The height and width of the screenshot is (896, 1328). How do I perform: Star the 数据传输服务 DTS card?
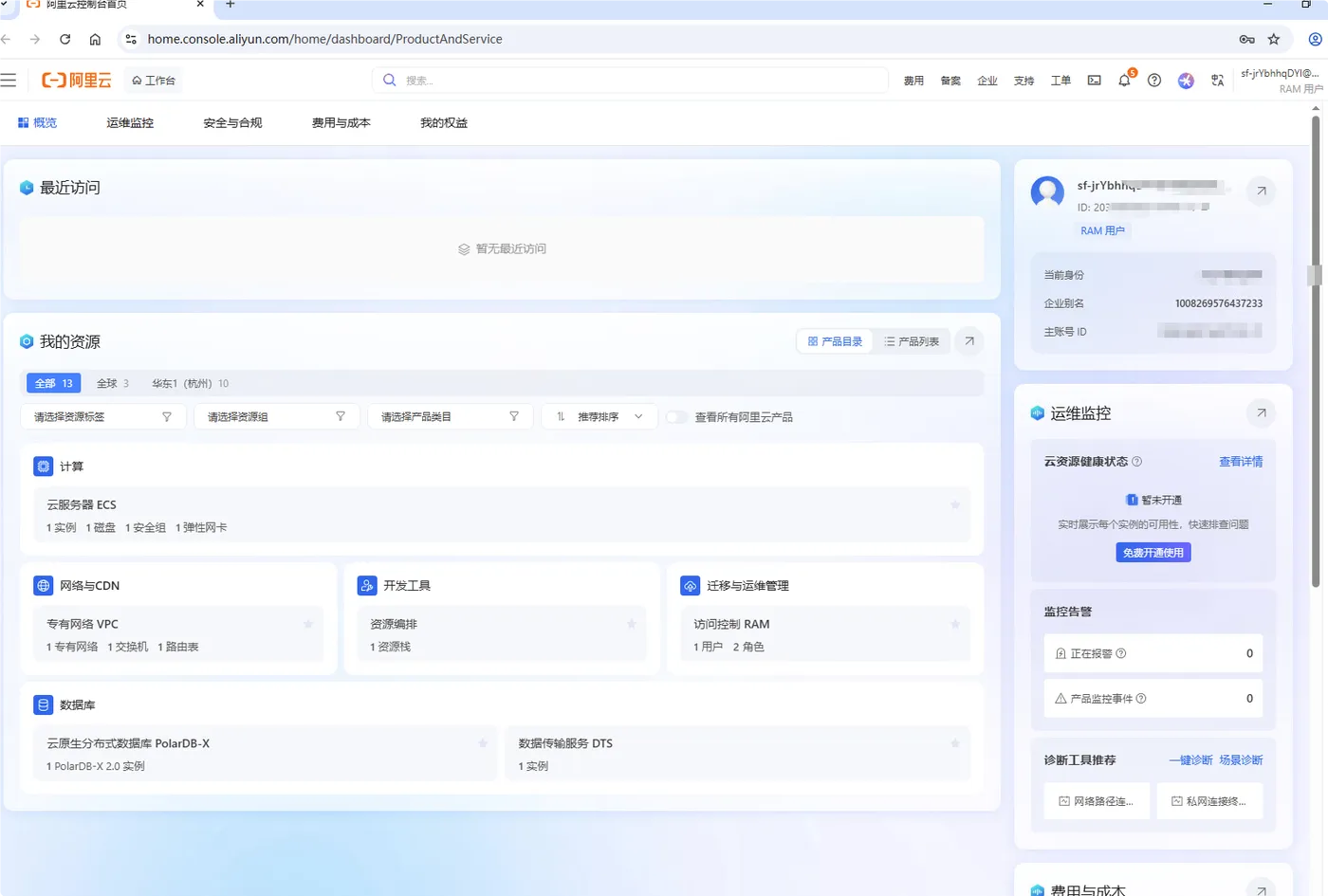click(955, 743)
